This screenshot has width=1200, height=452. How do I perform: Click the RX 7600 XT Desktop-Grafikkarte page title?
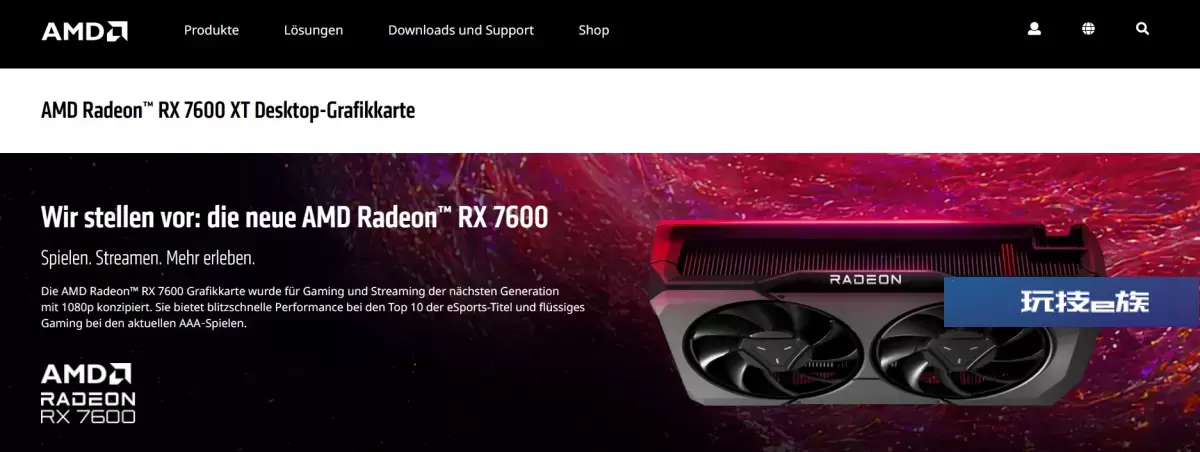(x=228, y=110)
